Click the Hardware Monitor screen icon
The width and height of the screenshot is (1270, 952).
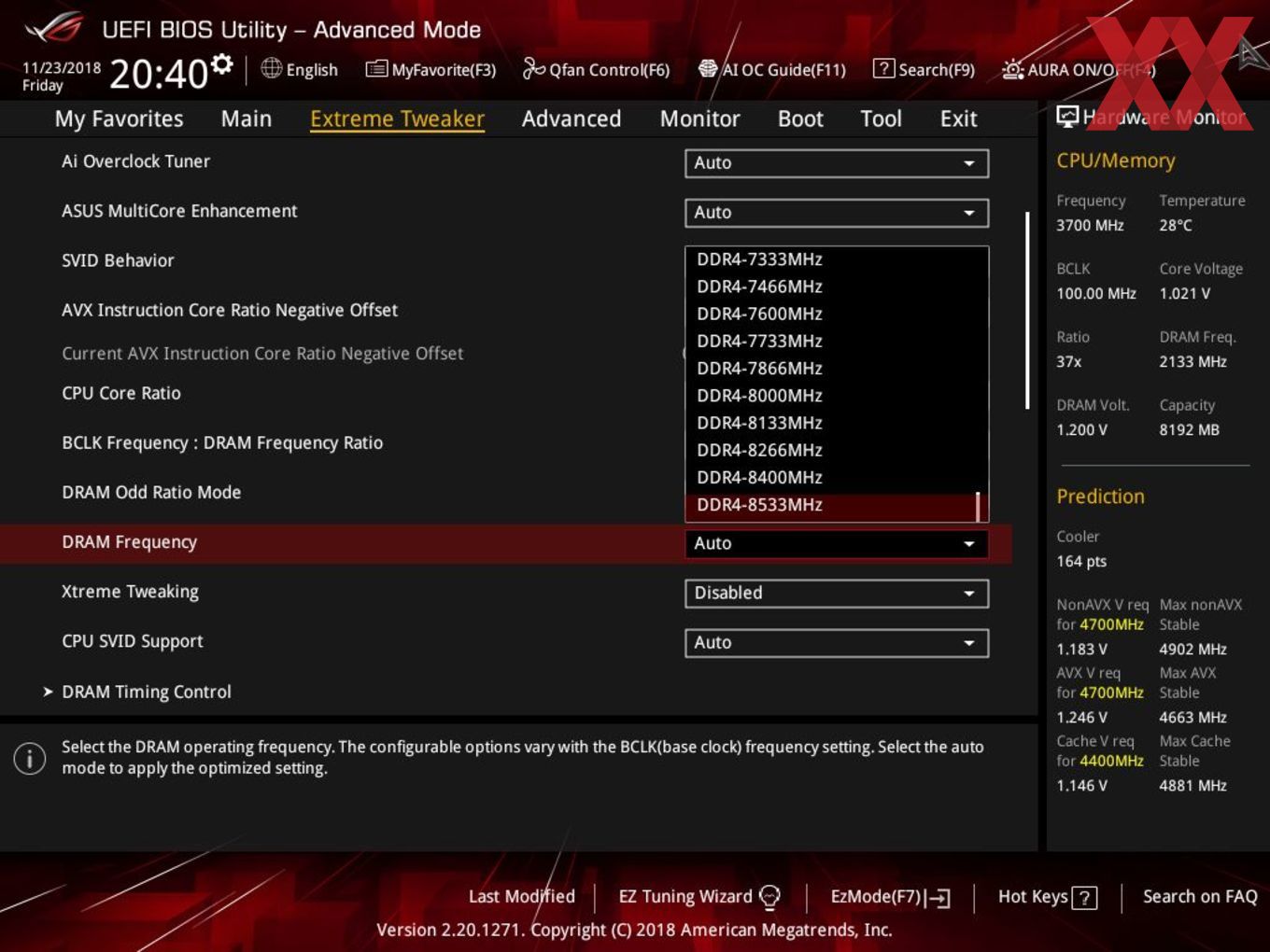1067,117
